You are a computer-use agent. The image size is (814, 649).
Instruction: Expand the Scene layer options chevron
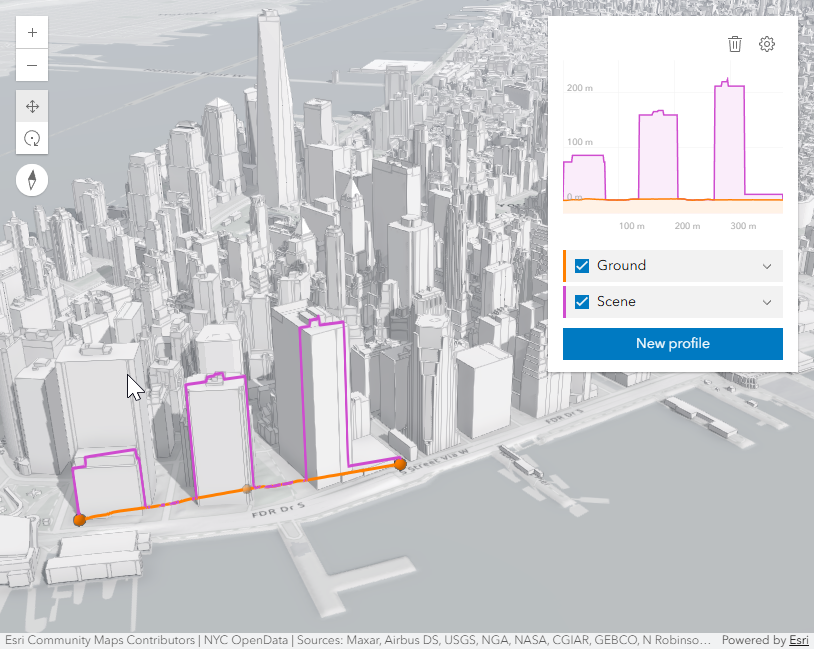point(767,301)
